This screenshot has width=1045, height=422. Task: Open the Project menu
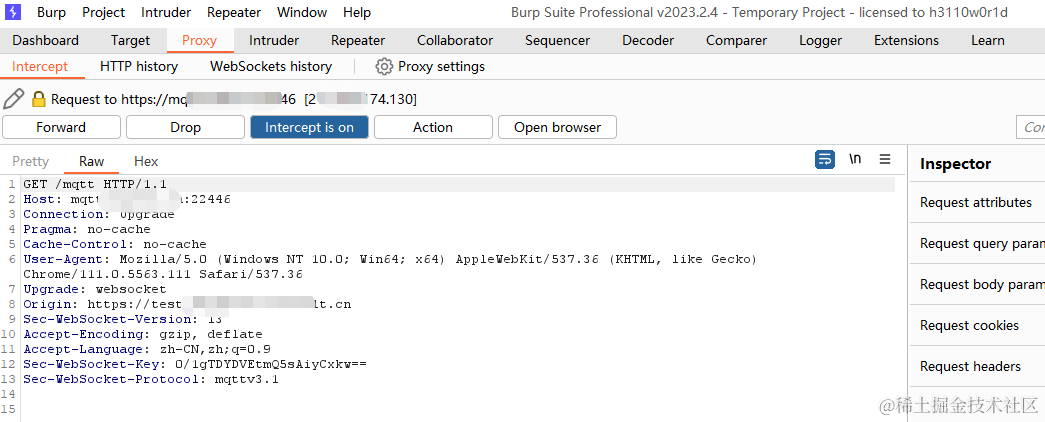tap(103, 12)
